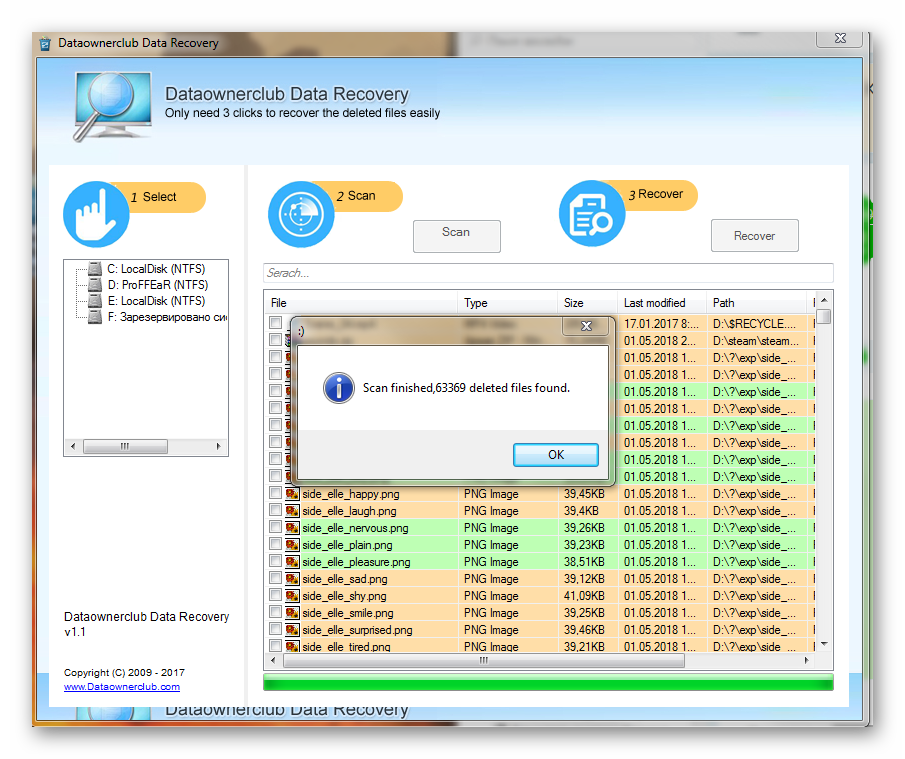Click the C: LocalDisk drive icon
905x759 pixels.
click(95, 269)
